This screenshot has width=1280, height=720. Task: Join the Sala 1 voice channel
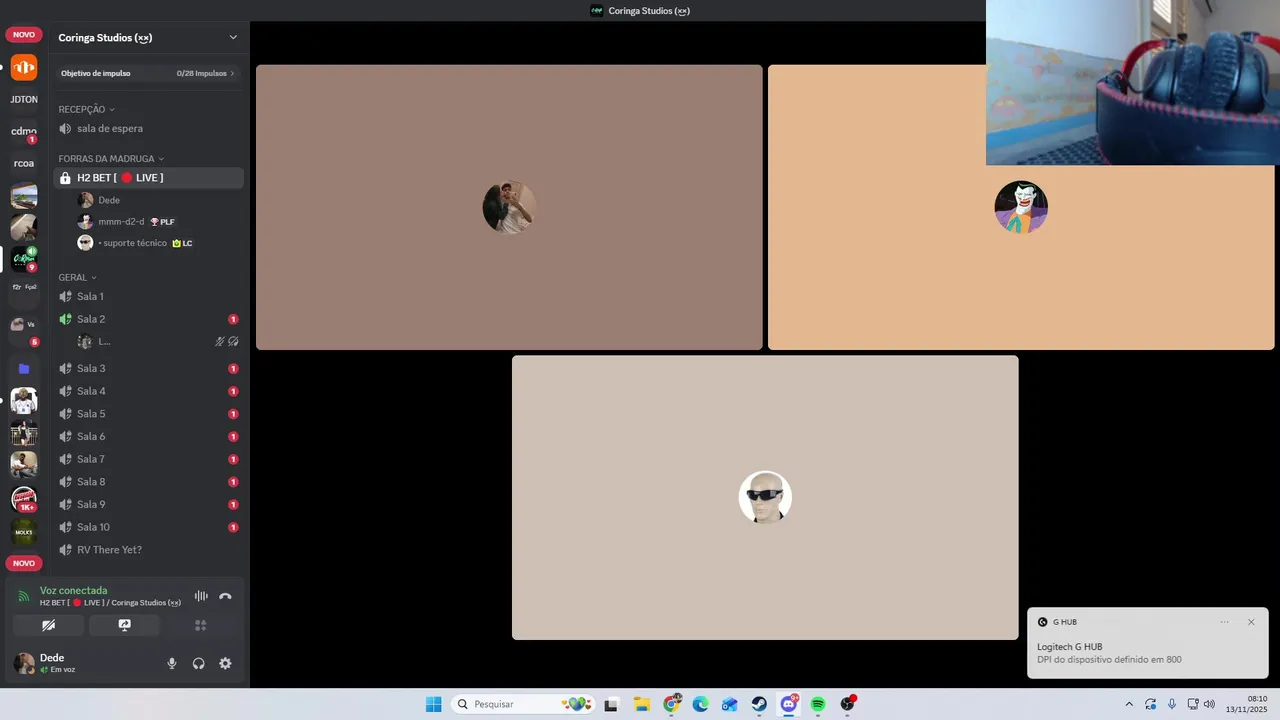coord(148,296)
